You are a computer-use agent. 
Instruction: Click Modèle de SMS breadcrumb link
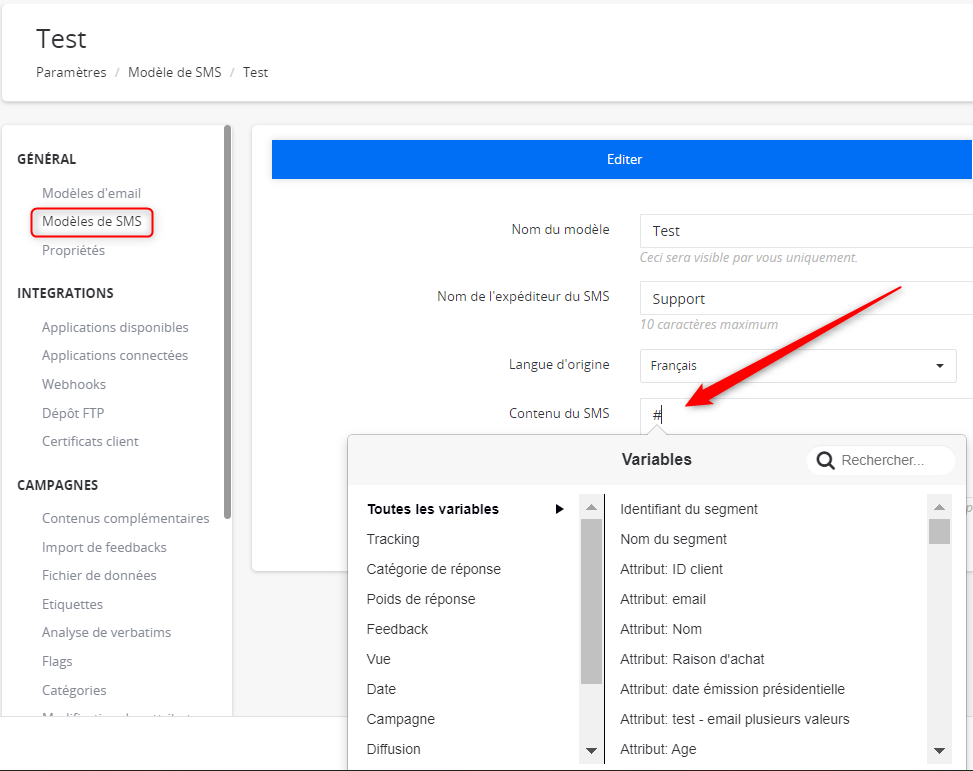[x=174, y=72]
